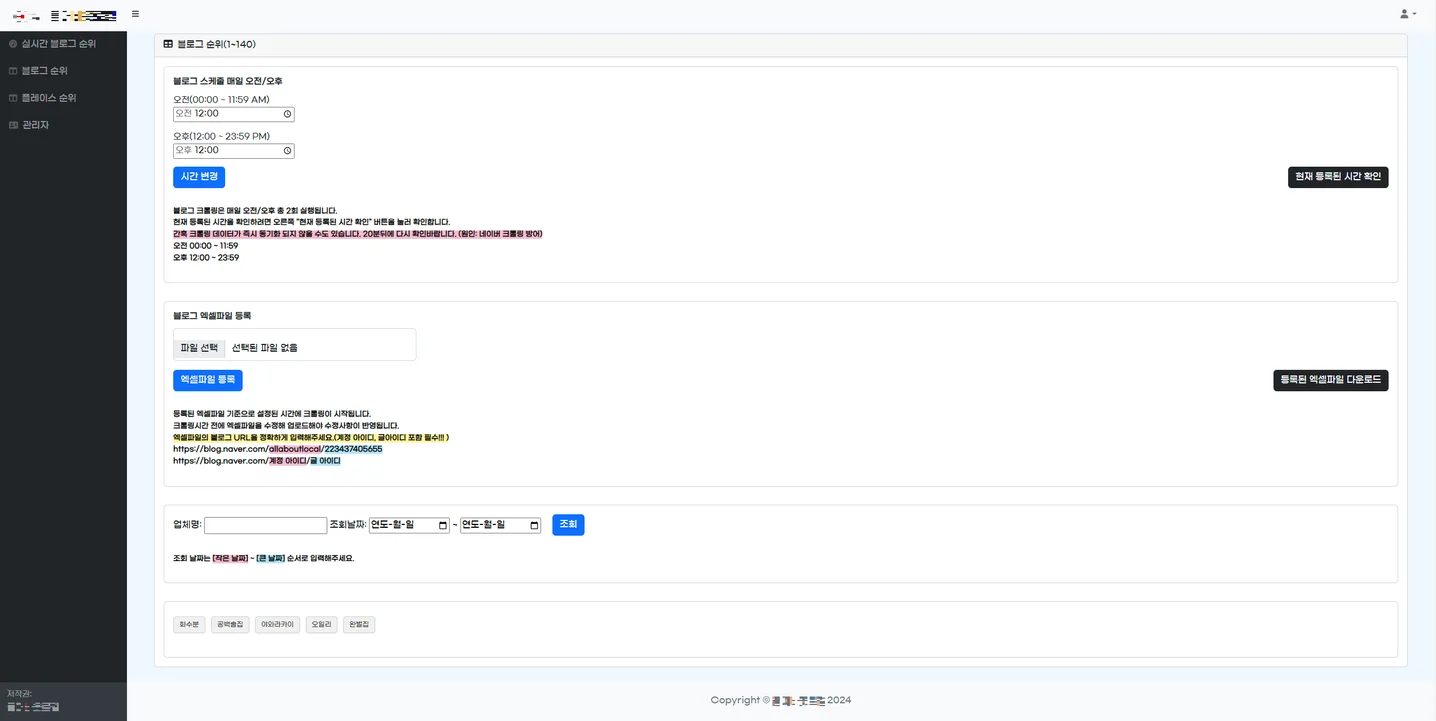Click the table icon beside 블로그 순위(1~140)
This screenshot has height=721, width=1436.
click(168, 44)
